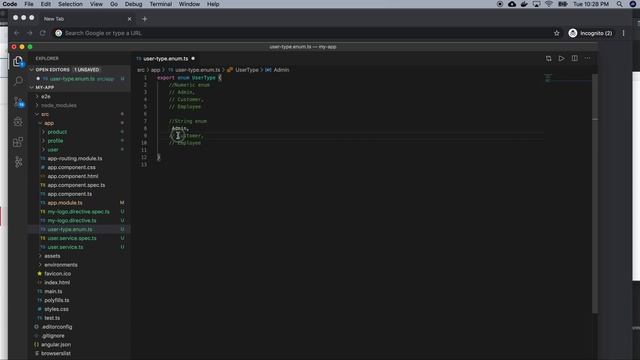Bookmark page with star icon in Chrome
This screenshot has width=640, height=360.
556,33
